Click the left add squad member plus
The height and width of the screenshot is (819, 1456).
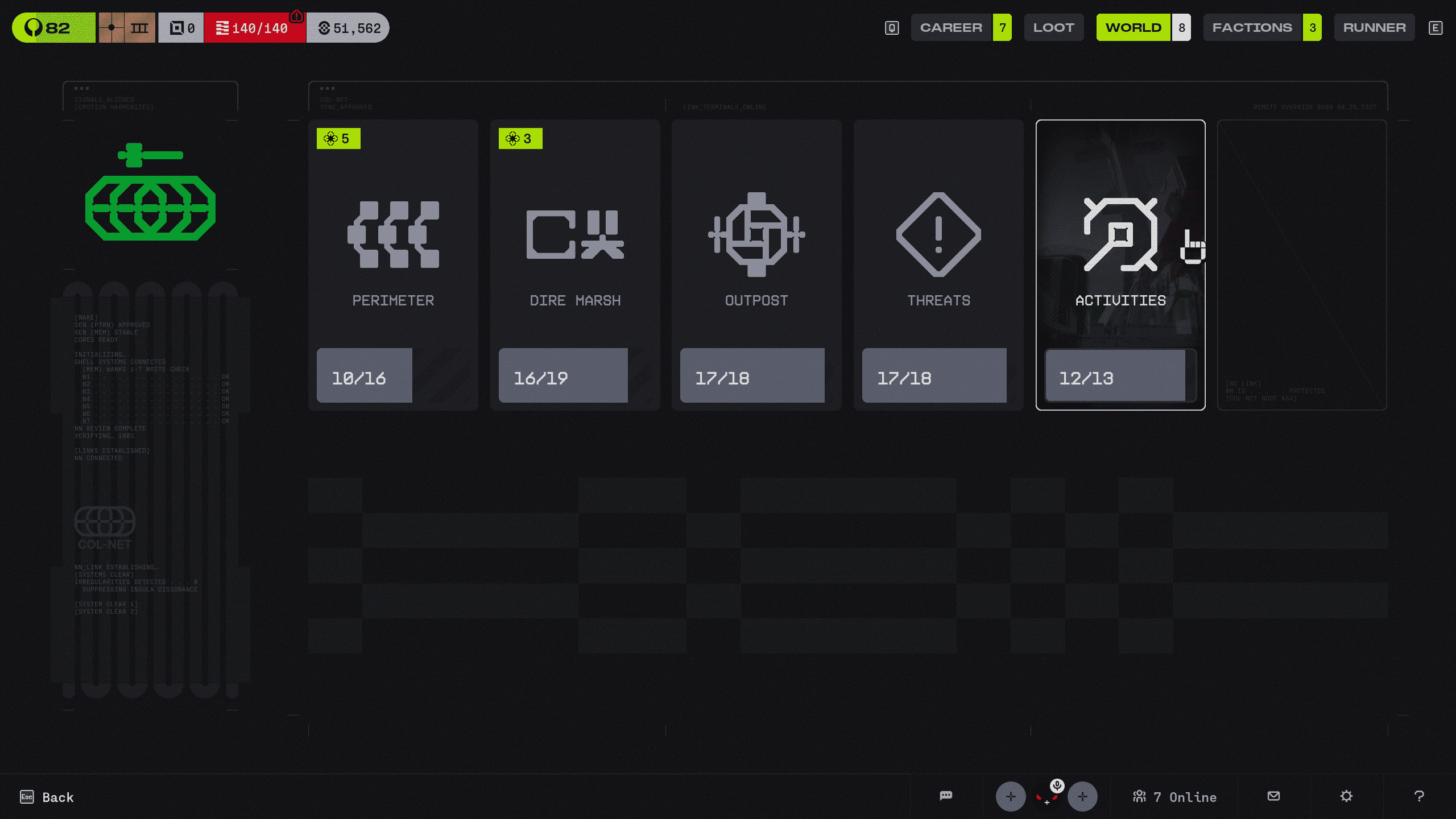[1011, 796]
